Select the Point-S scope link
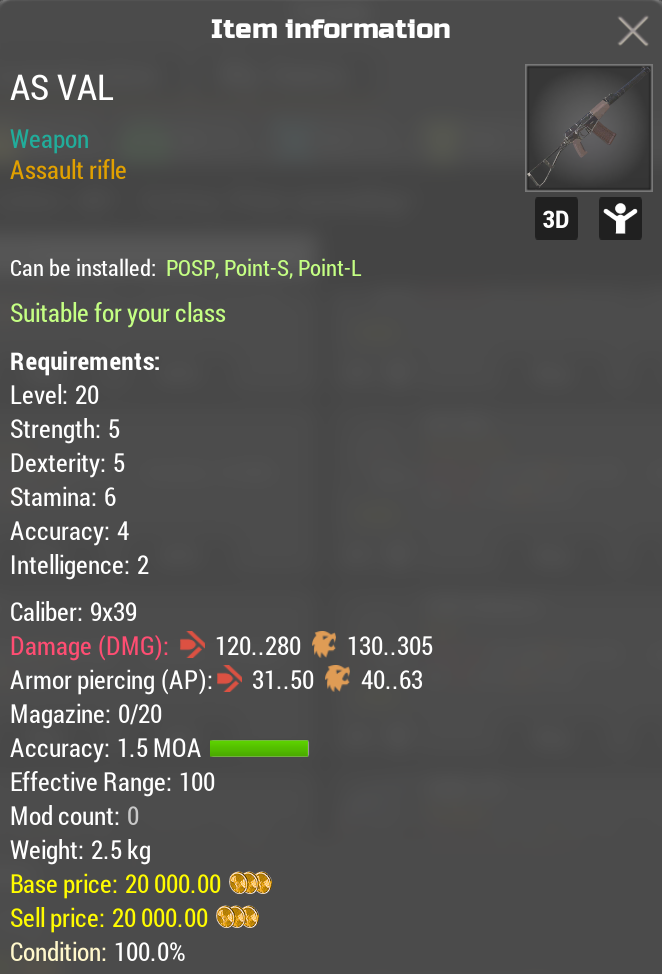Image resolution: width=662 pixels, height=974 pixels. click(x=257, y=269)
